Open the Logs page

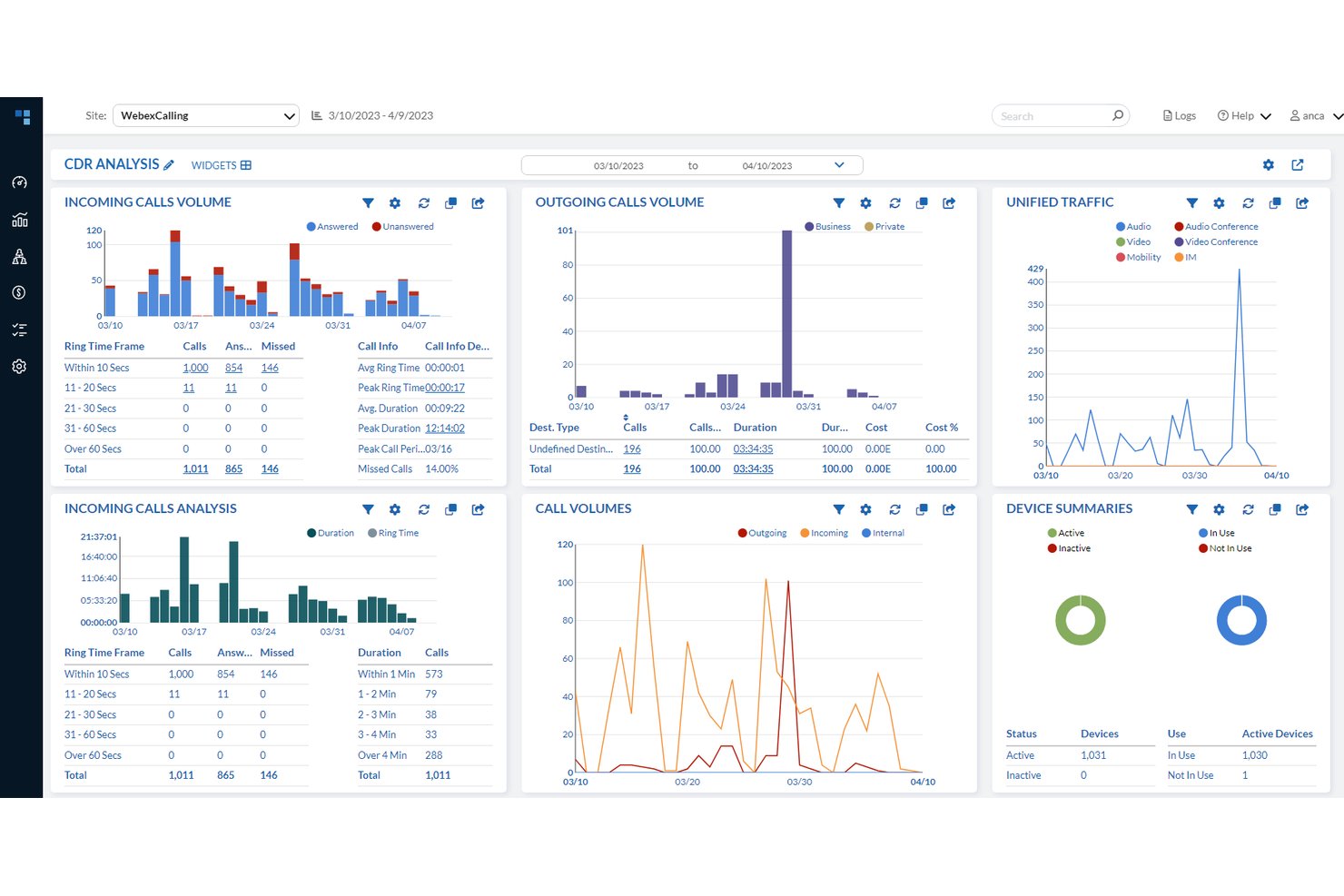click(1180, 116)
